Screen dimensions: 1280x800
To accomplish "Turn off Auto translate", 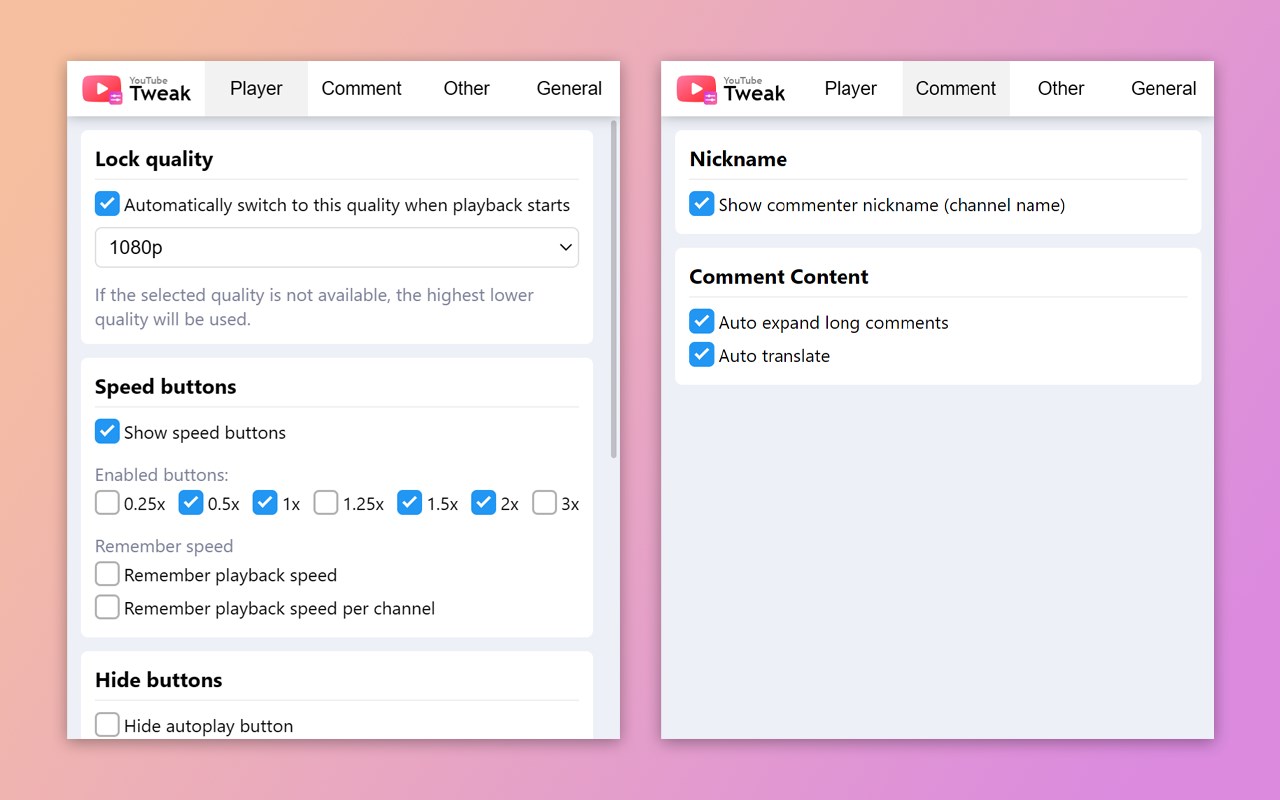I will [702, 355].
